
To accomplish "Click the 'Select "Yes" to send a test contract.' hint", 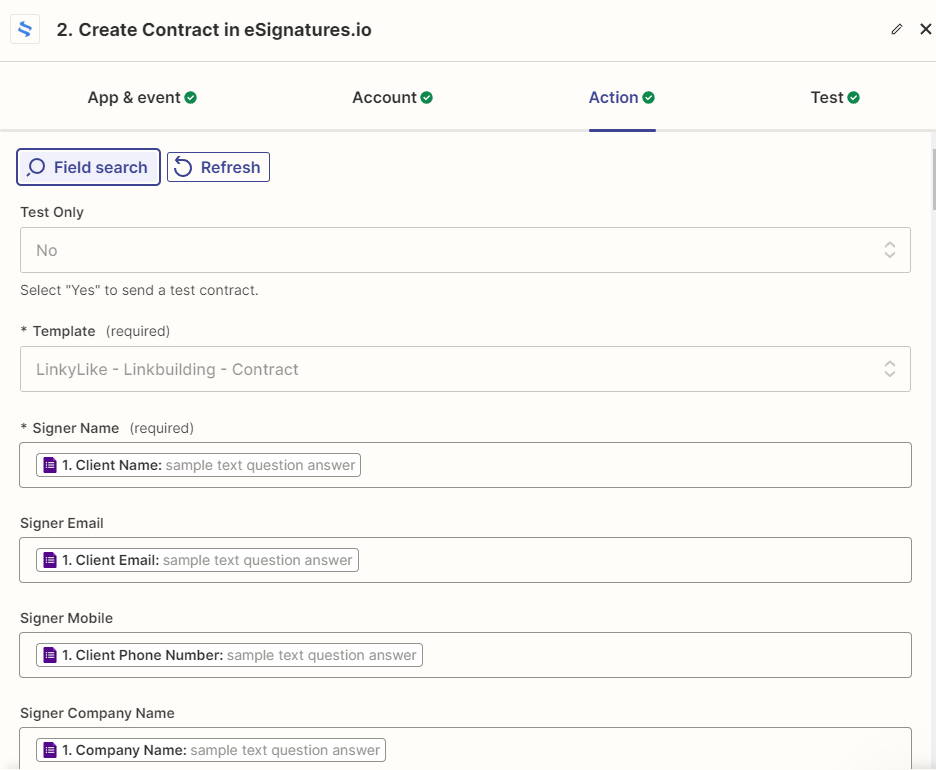I will pos(139,290).
